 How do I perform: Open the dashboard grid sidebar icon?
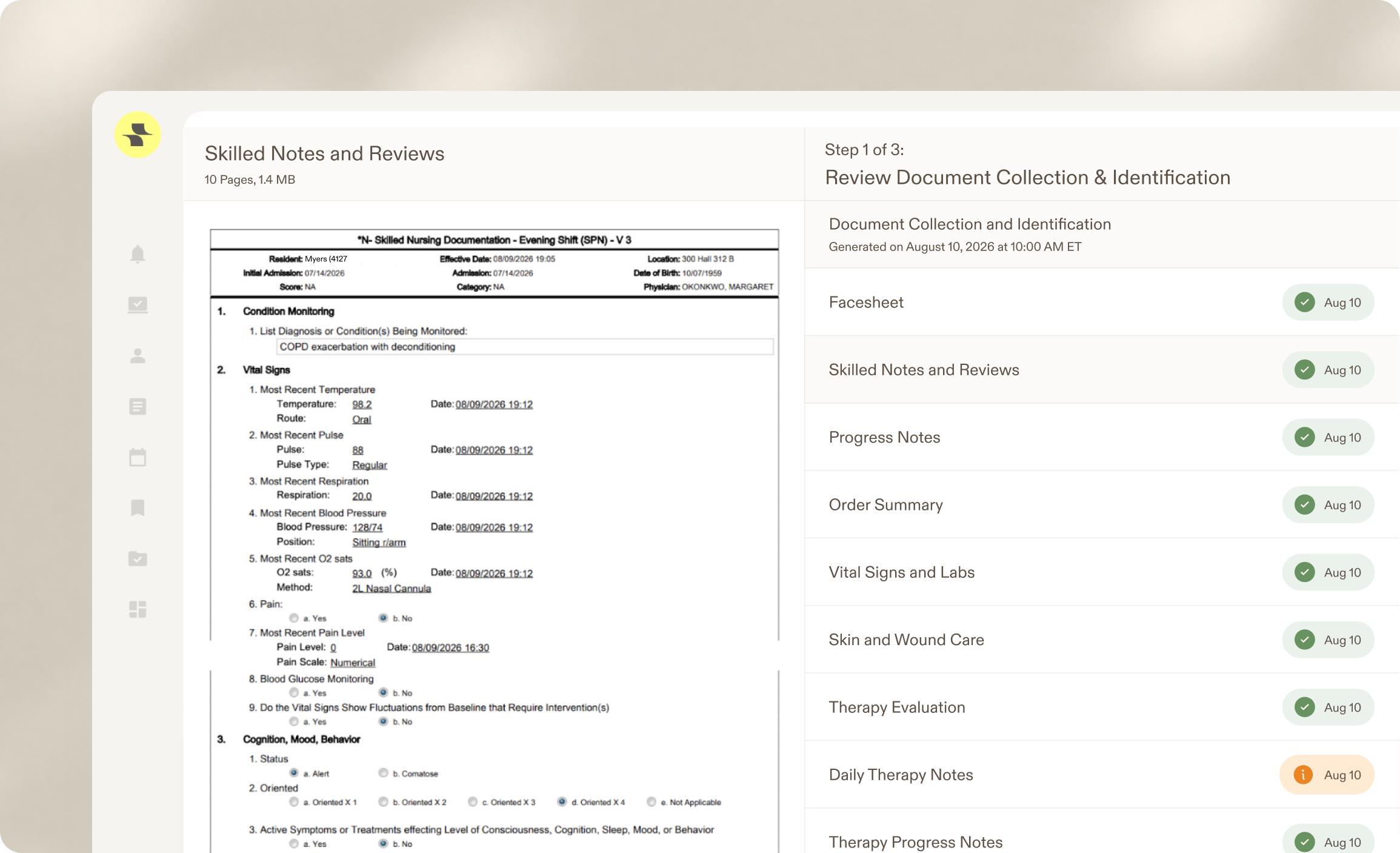[138, 609]
